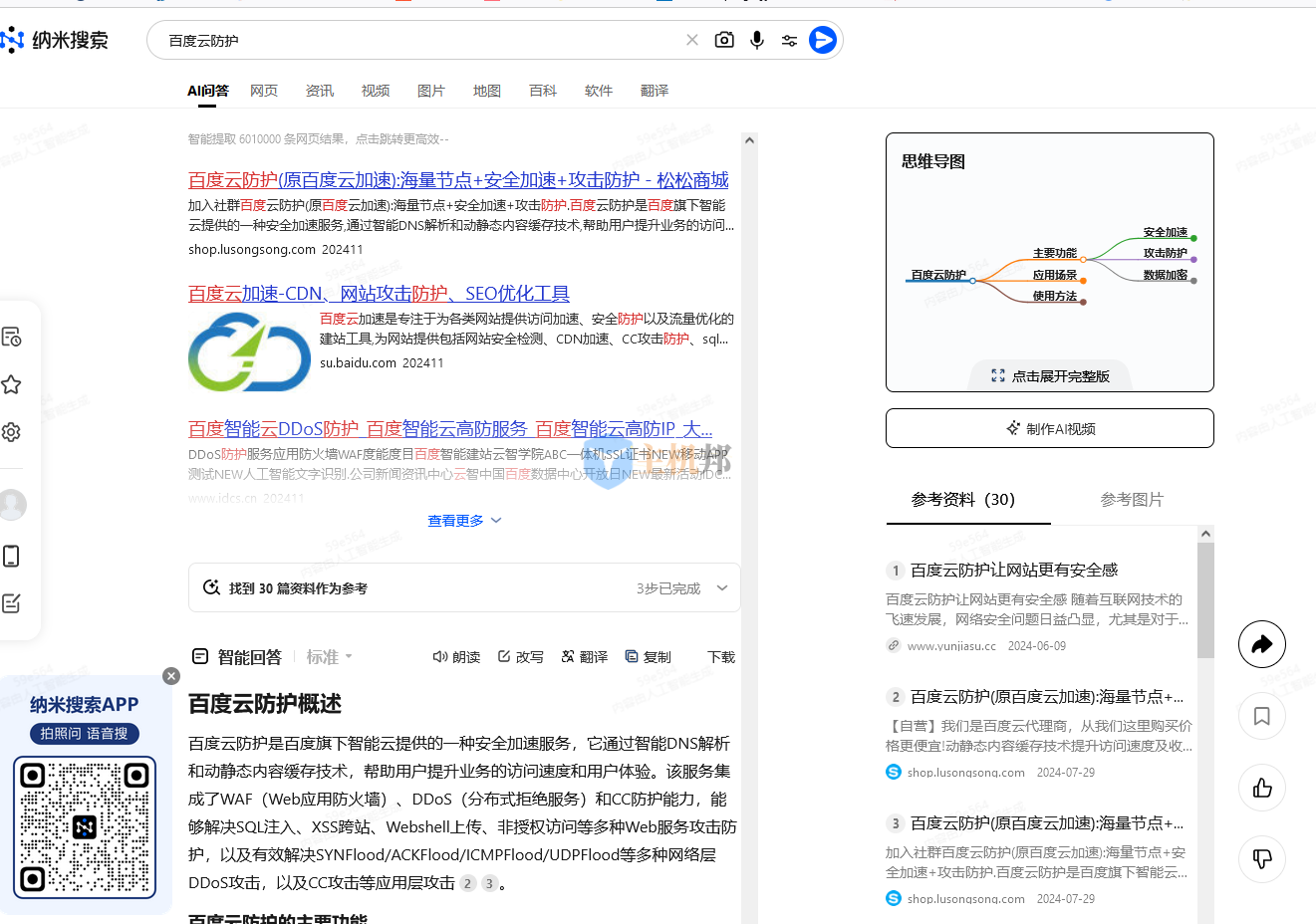This screenshot has height=924, width=1316.
Task: Switch to 资讯 tab
Action: [320, 91]
